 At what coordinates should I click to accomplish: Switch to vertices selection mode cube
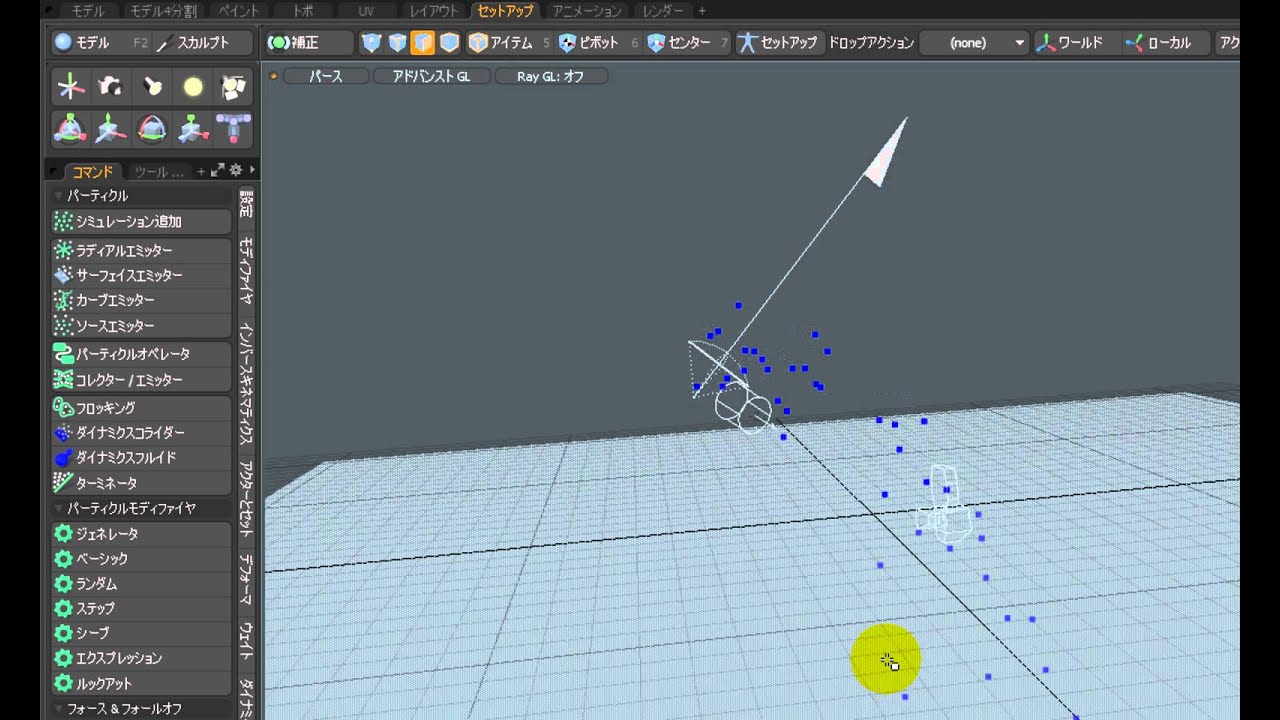[x=372, y=43]
